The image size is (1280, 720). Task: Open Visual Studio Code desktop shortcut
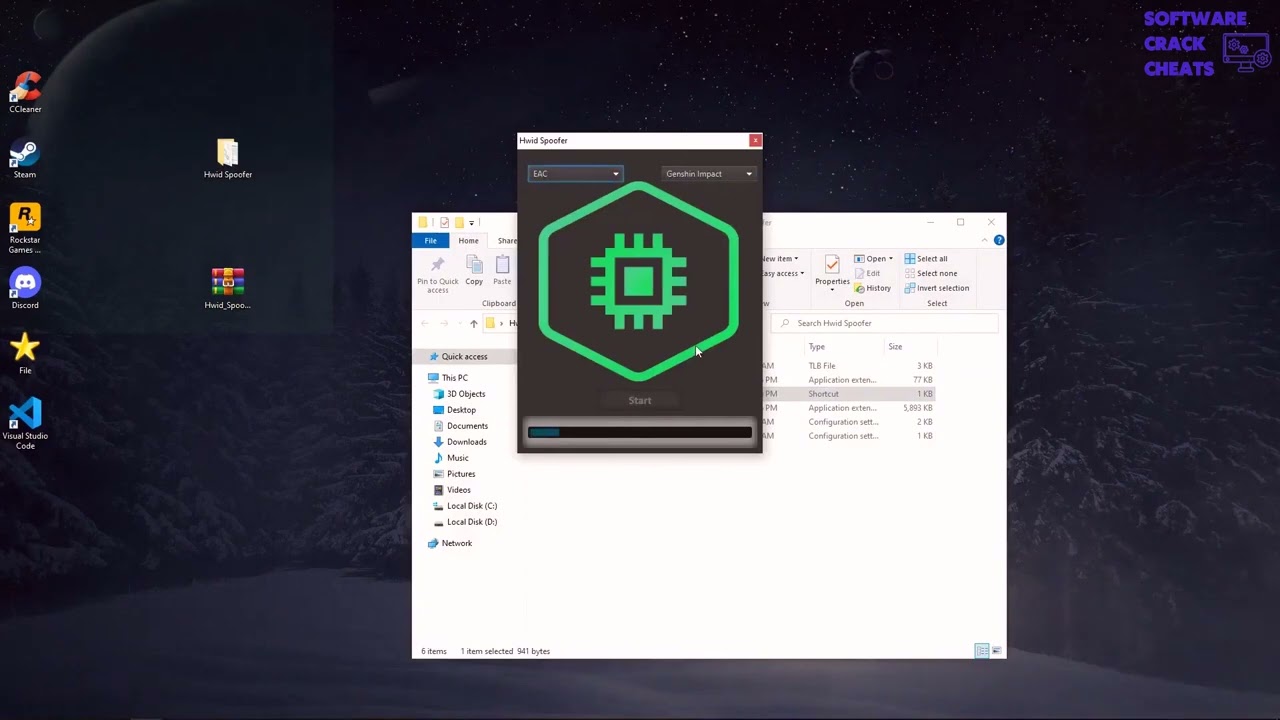pyautogui.click(x=25, y=423)
